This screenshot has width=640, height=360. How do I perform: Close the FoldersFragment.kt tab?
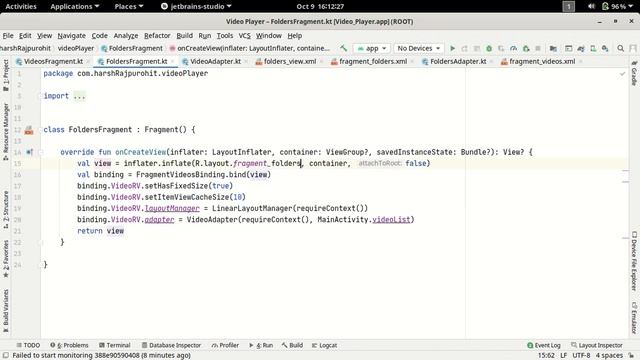tap(173, 62)
